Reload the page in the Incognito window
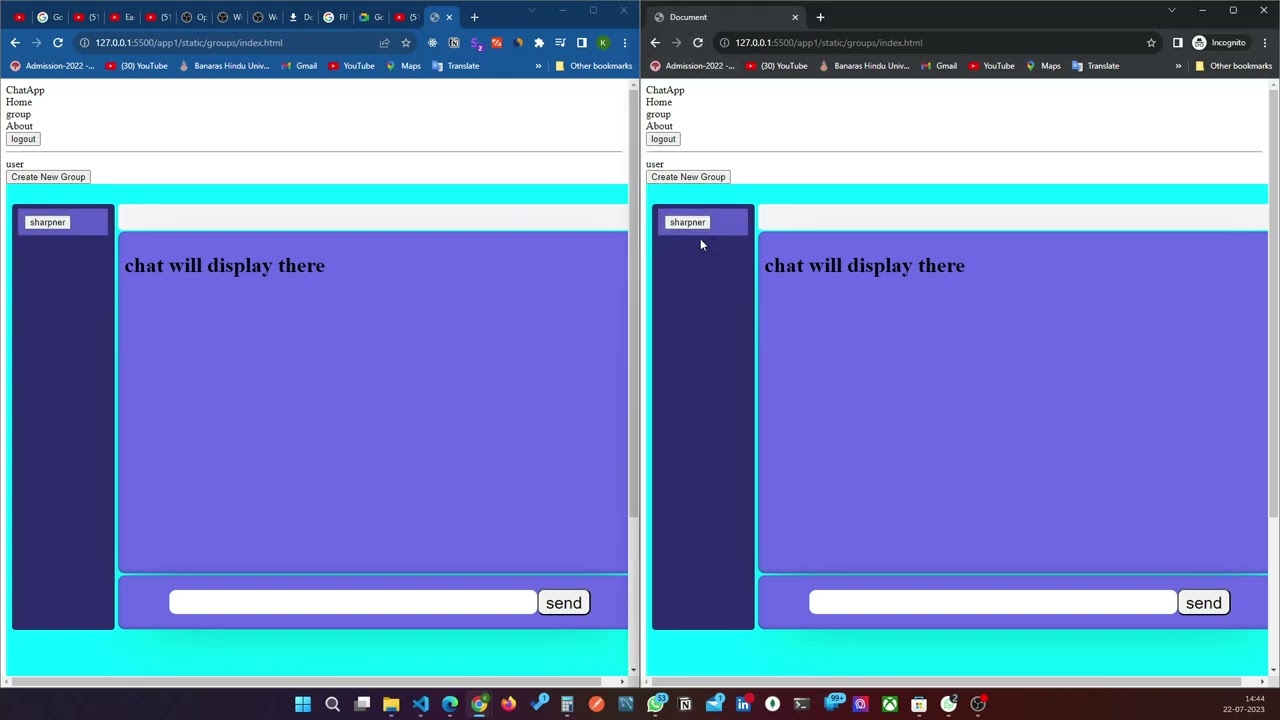 (698, 43)
